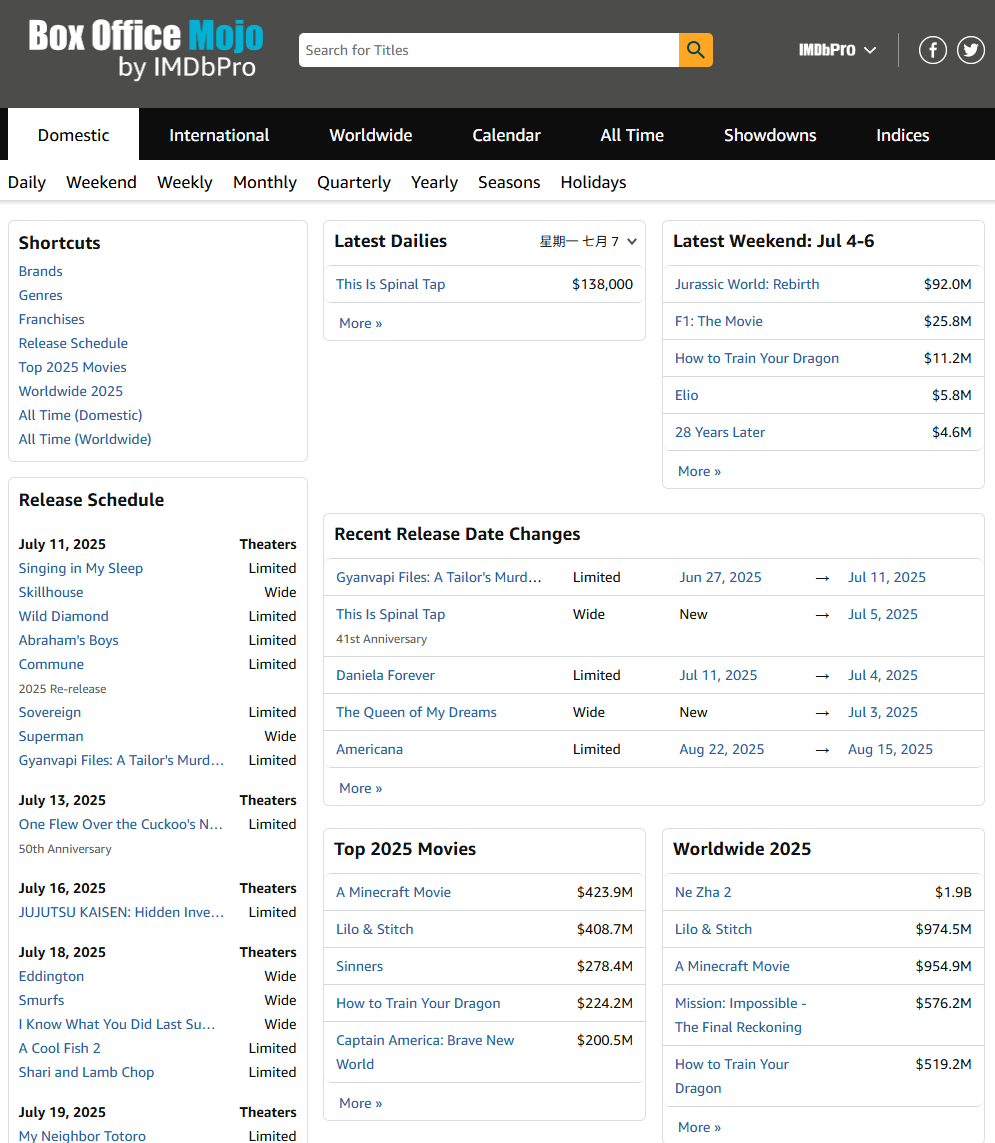Select the Weekend submenu item
The image size is (995, 1143).
pos(101,182)
